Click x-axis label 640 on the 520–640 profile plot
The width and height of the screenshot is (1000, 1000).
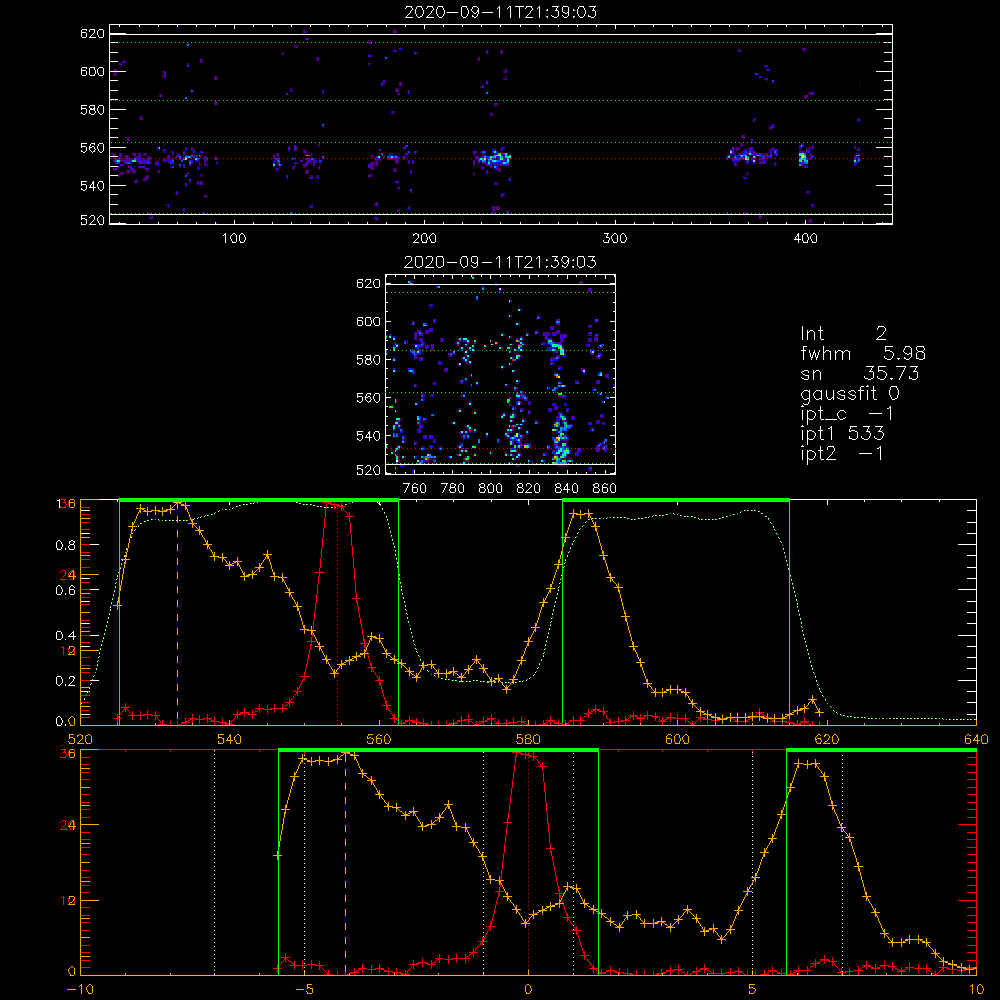(x=976, y=740)
